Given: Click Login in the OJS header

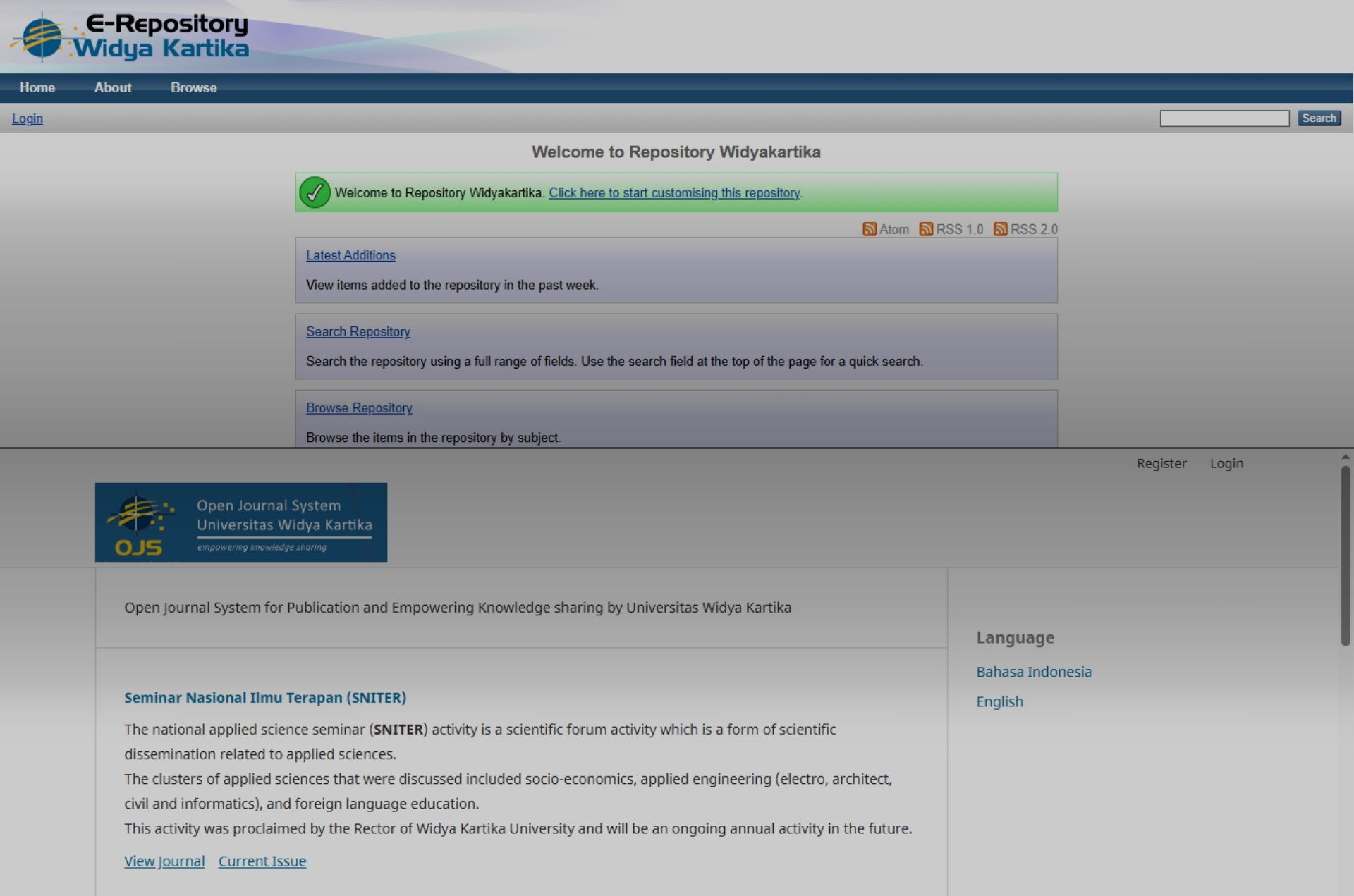Looking at the screenshot, I should pos(1226,463).
